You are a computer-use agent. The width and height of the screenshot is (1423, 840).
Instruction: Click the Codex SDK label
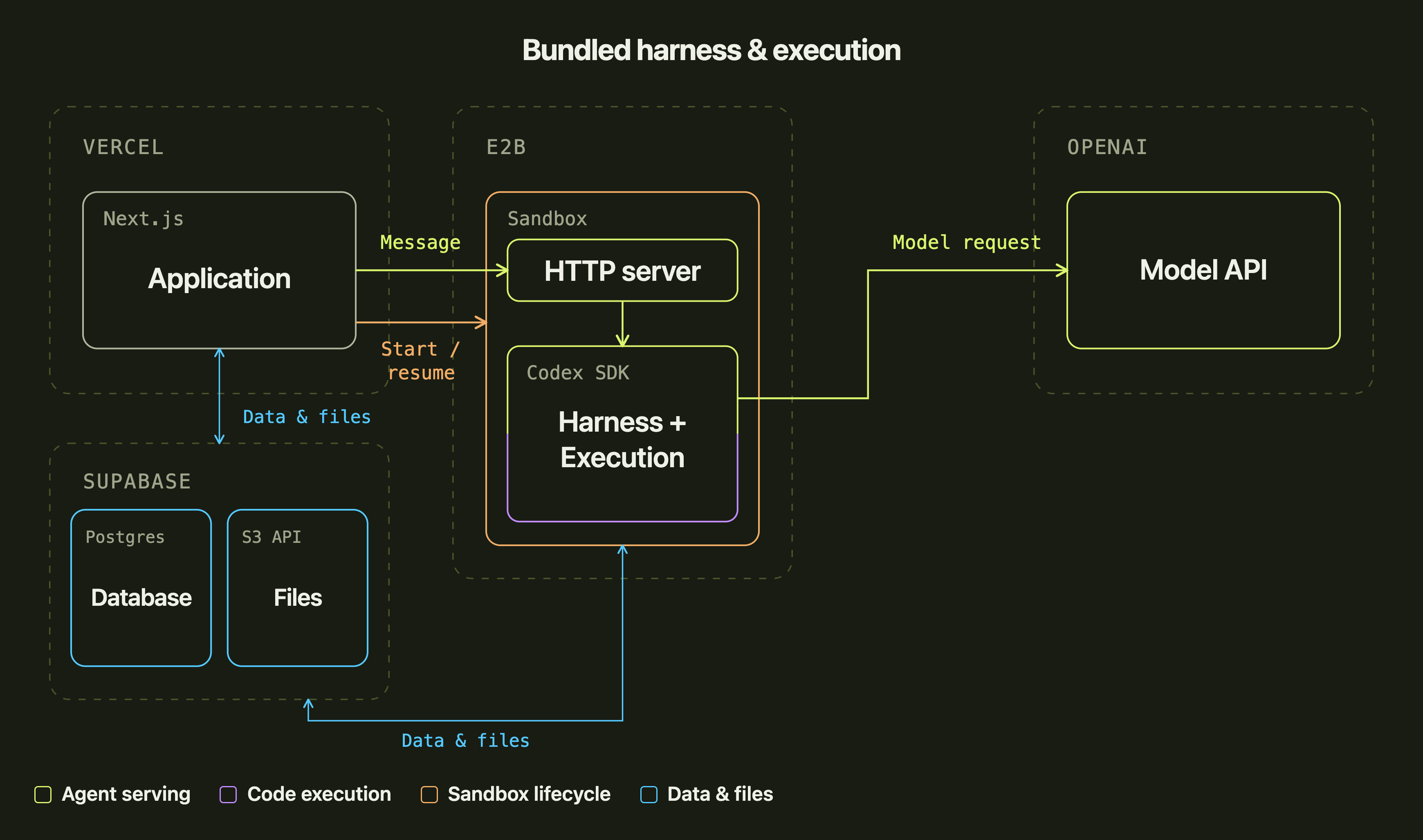pos(577,372)
